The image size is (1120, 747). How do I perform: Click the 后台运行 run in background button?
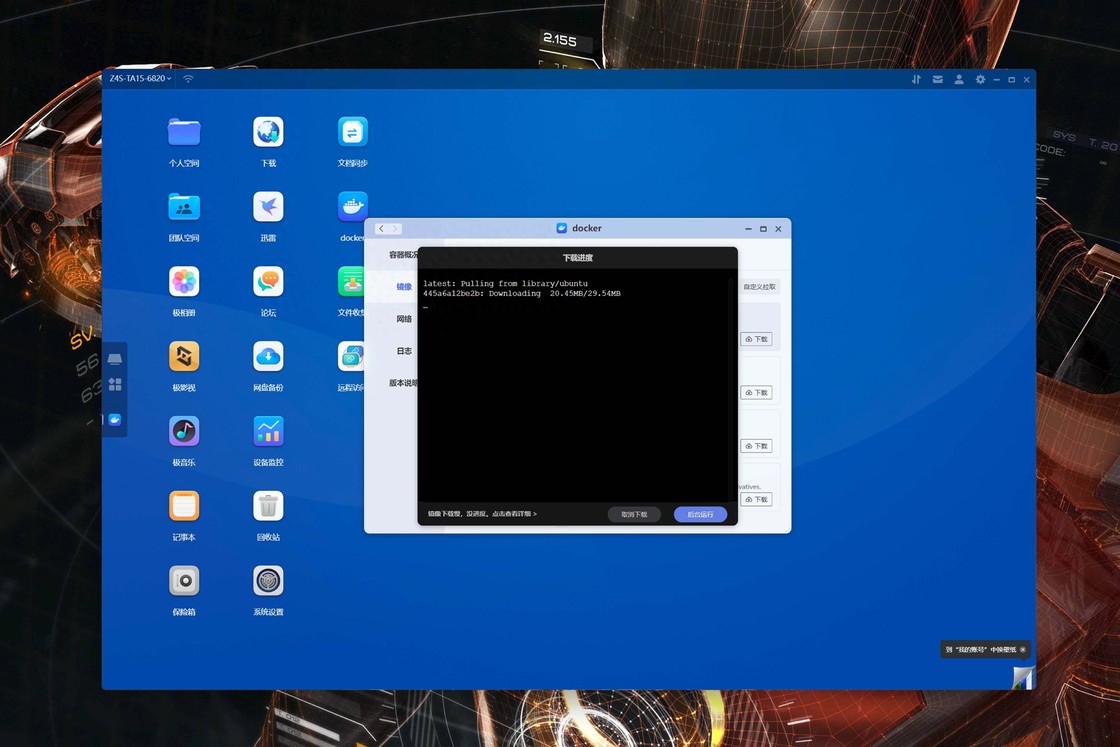click(700, 514)
